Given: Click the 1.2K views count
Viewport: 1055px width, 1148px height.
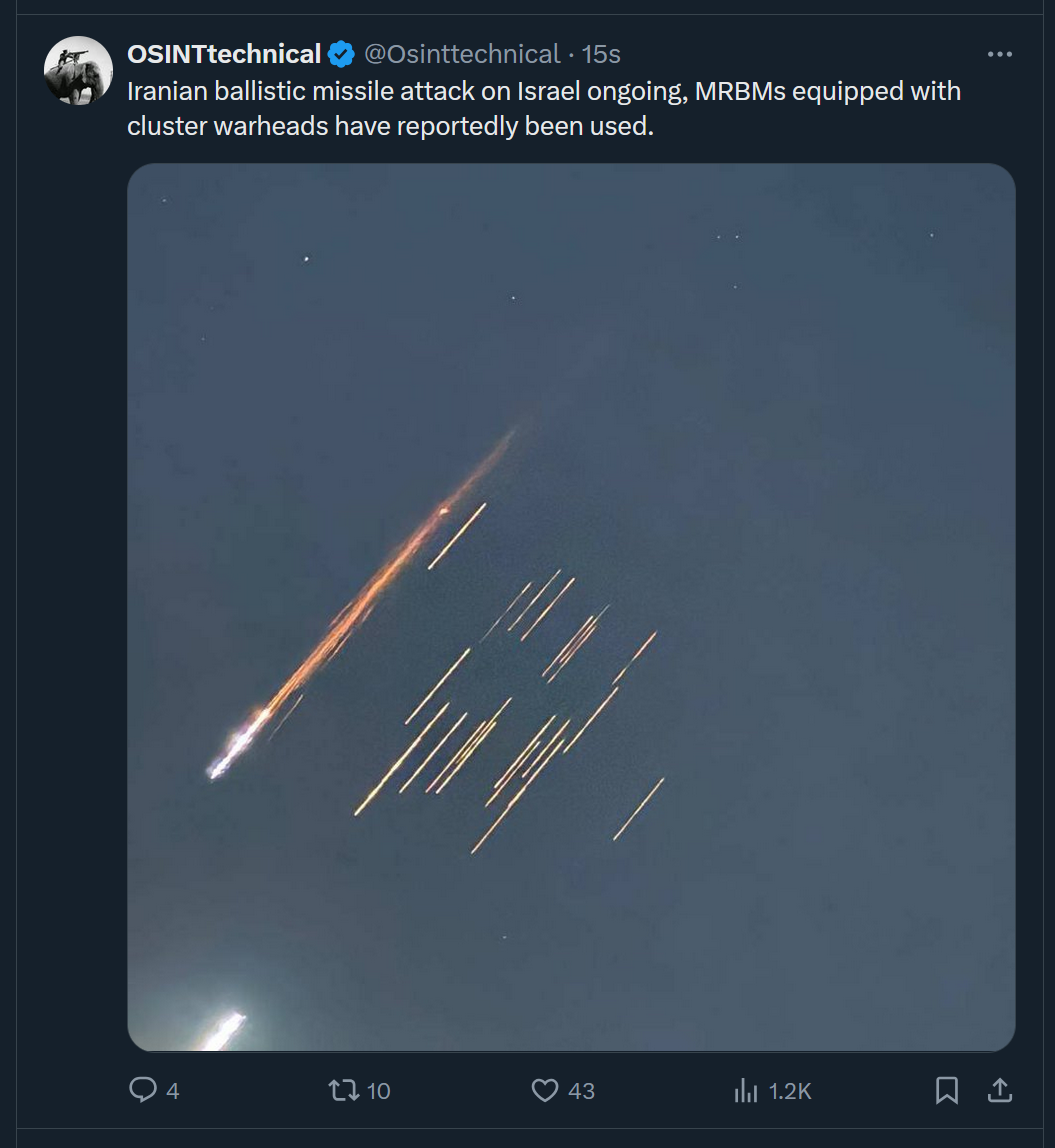Looking at the screenshot, I should [790, 1091].
